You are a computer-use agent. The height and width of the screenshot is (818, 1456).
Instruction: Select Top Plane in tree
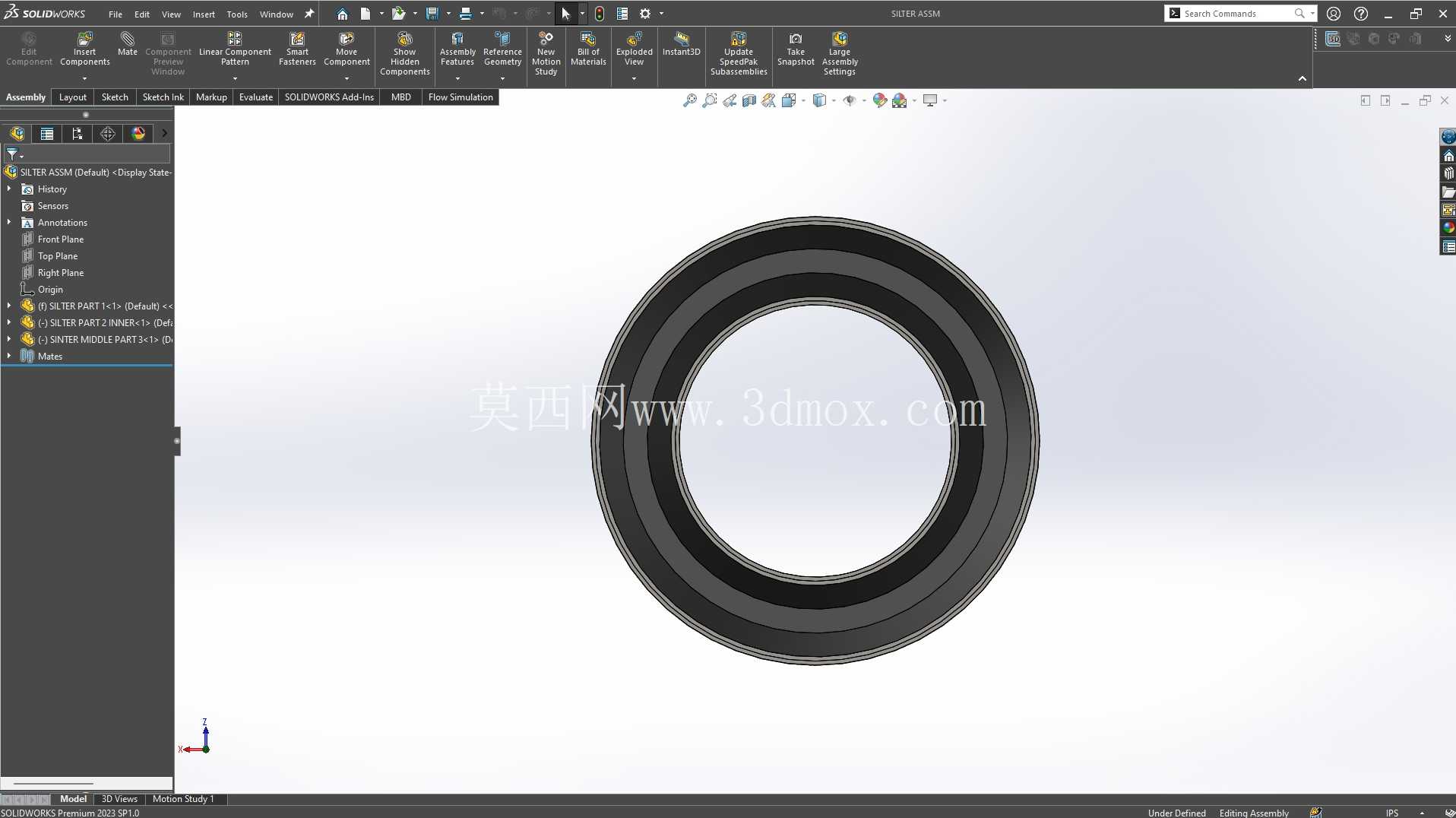58,256
